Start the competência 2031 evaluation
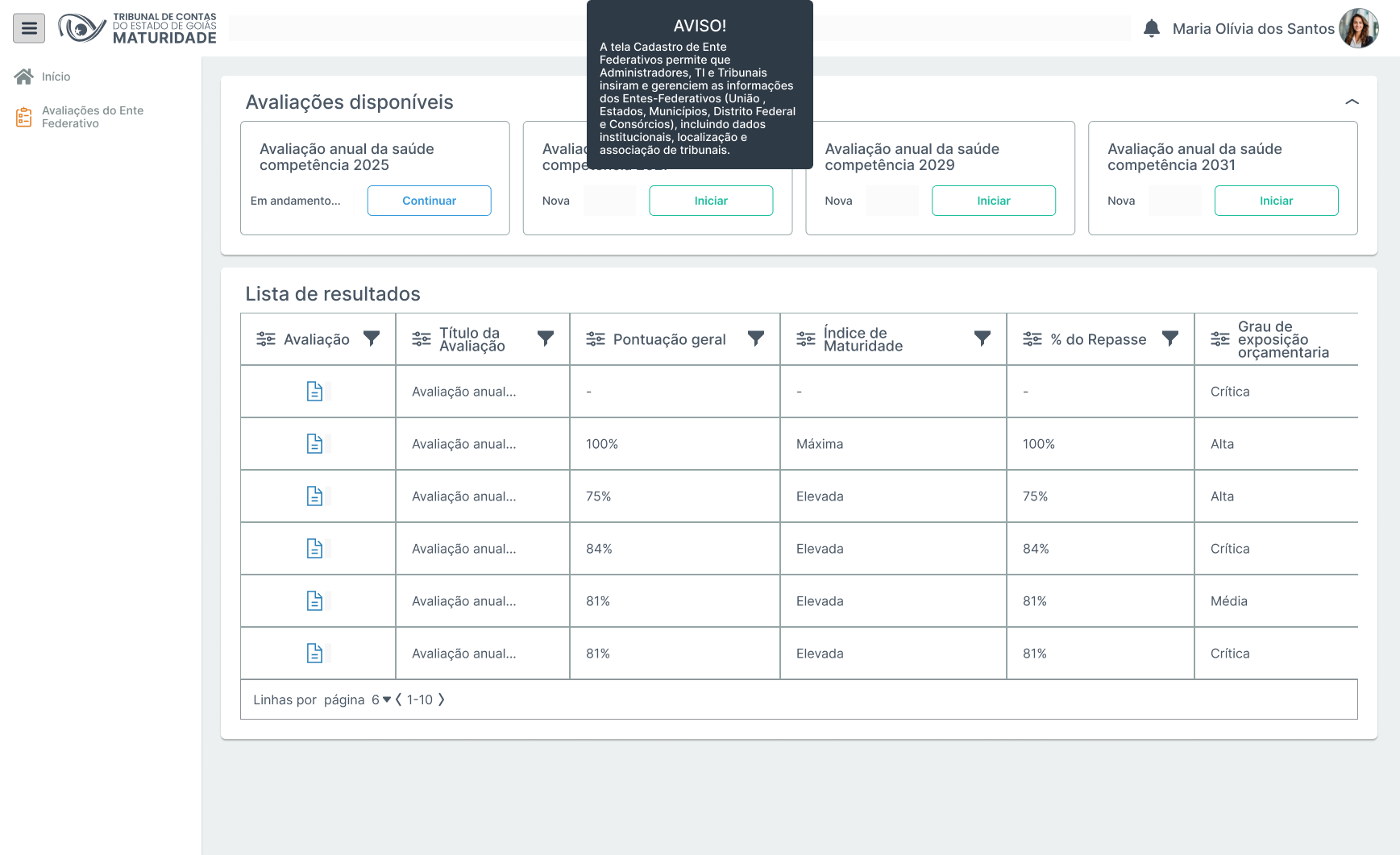This screenshot has width=1400, height=855. [x=1276, y=201]
